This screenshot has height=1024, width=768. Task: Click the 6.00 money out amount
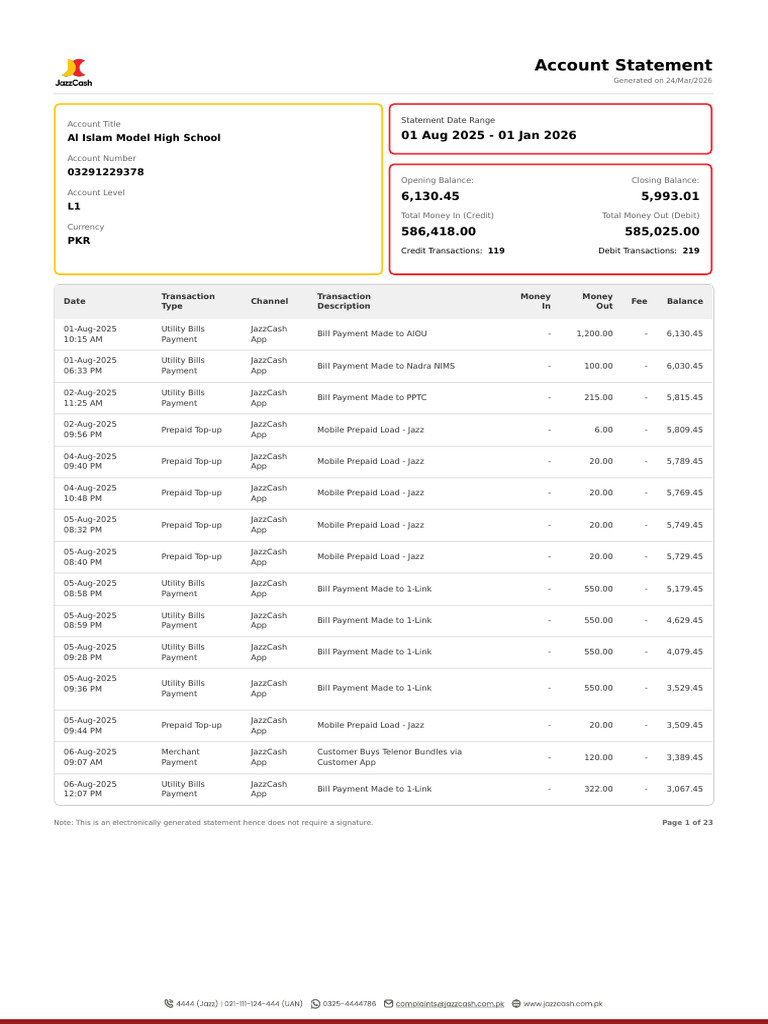tap(603, 430)
